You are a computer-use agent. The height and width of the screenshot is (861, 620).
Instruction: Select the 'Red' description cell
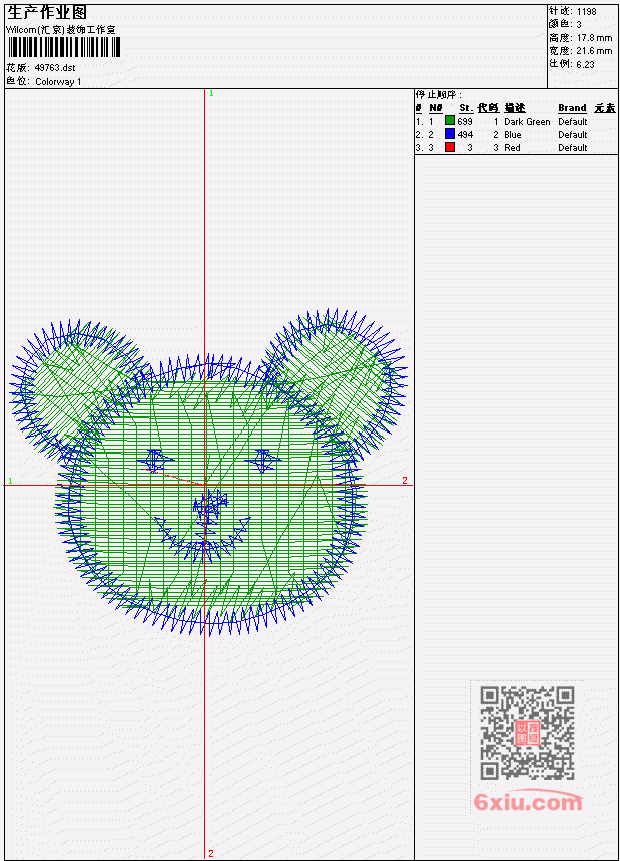tap(512, 148)
